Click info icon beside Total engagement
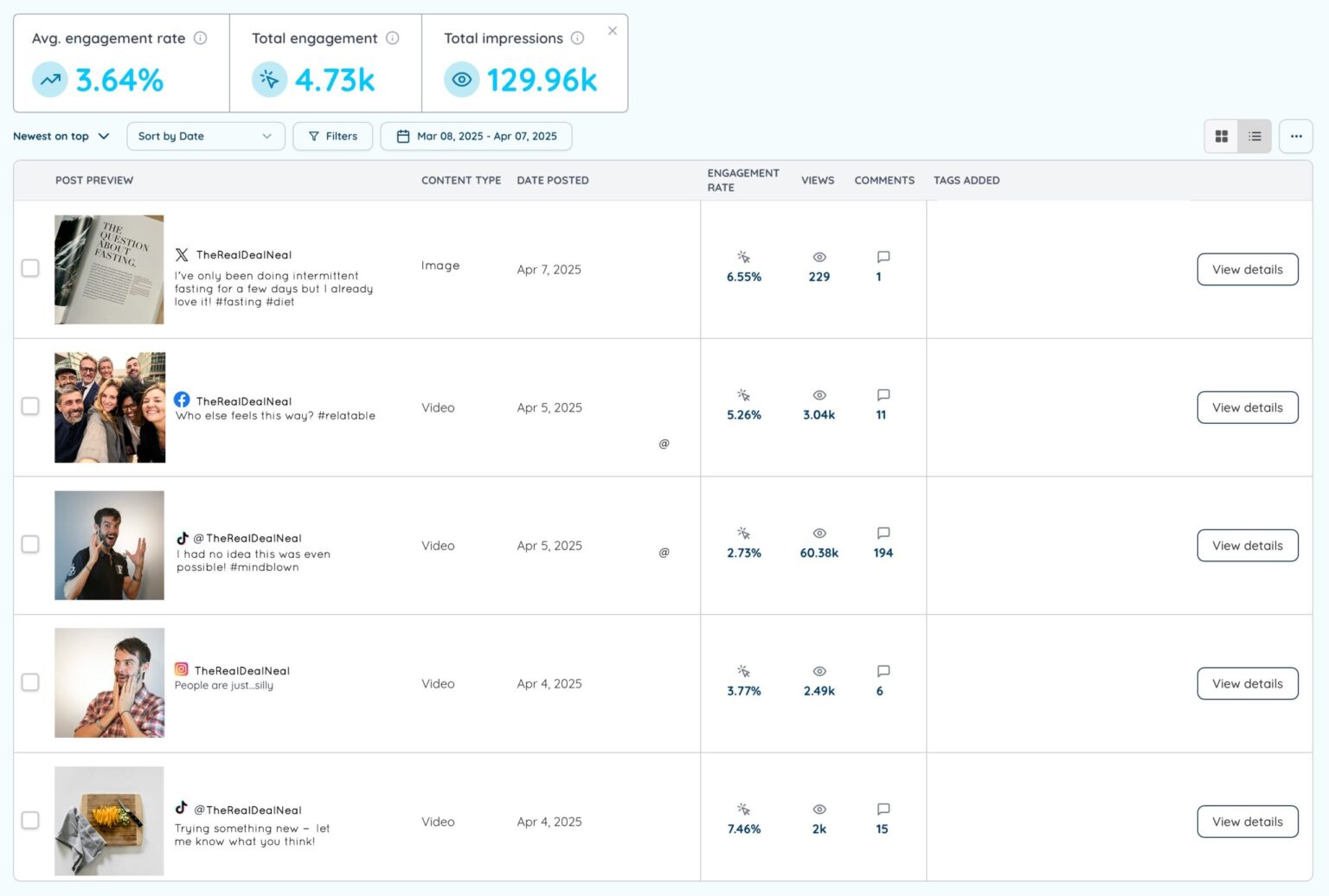Screen dimensions: 1329x896 click(x=392, y=38)
